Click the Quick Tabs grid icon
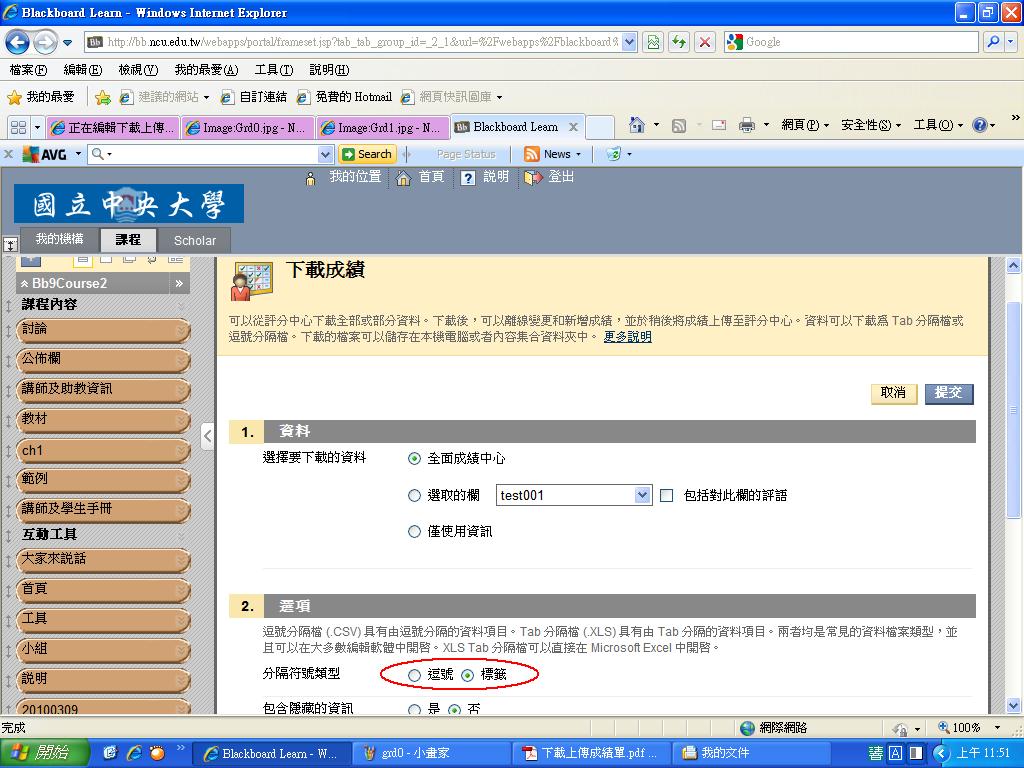This screenshot has height=768, width=1024. point(17,127)
